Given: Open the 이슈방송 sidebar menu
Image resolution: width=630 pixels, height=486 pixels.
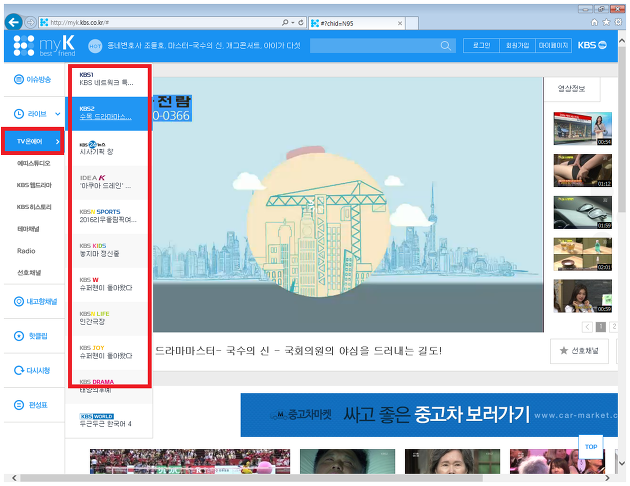Looking at the screenshot, I should tap(33, 80).
